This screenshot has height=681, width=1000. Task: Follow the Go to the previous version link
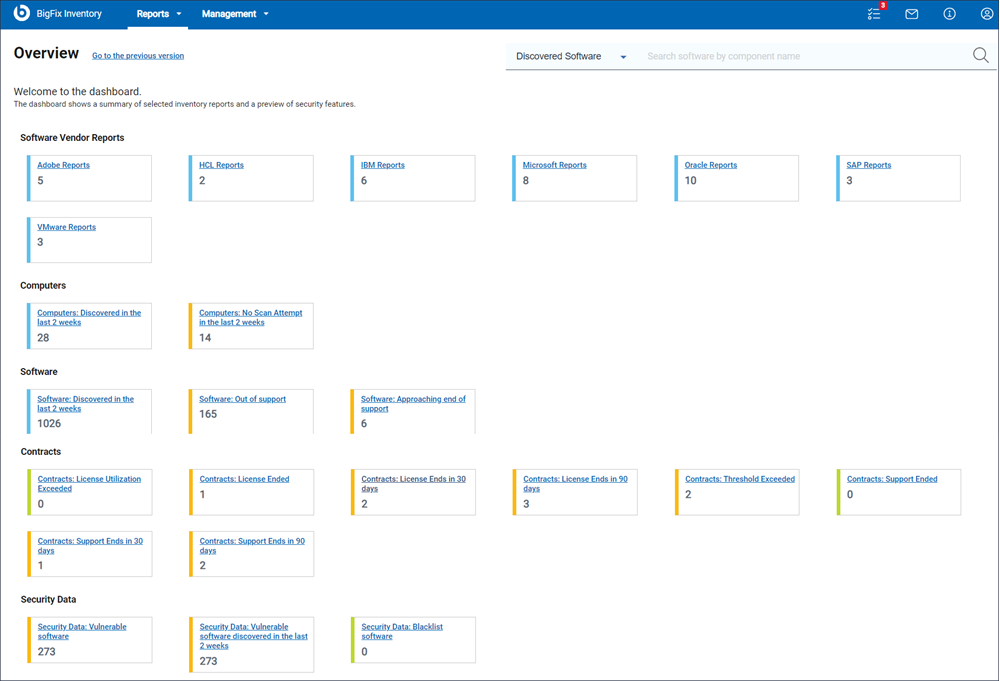click(x=138, y=56)
